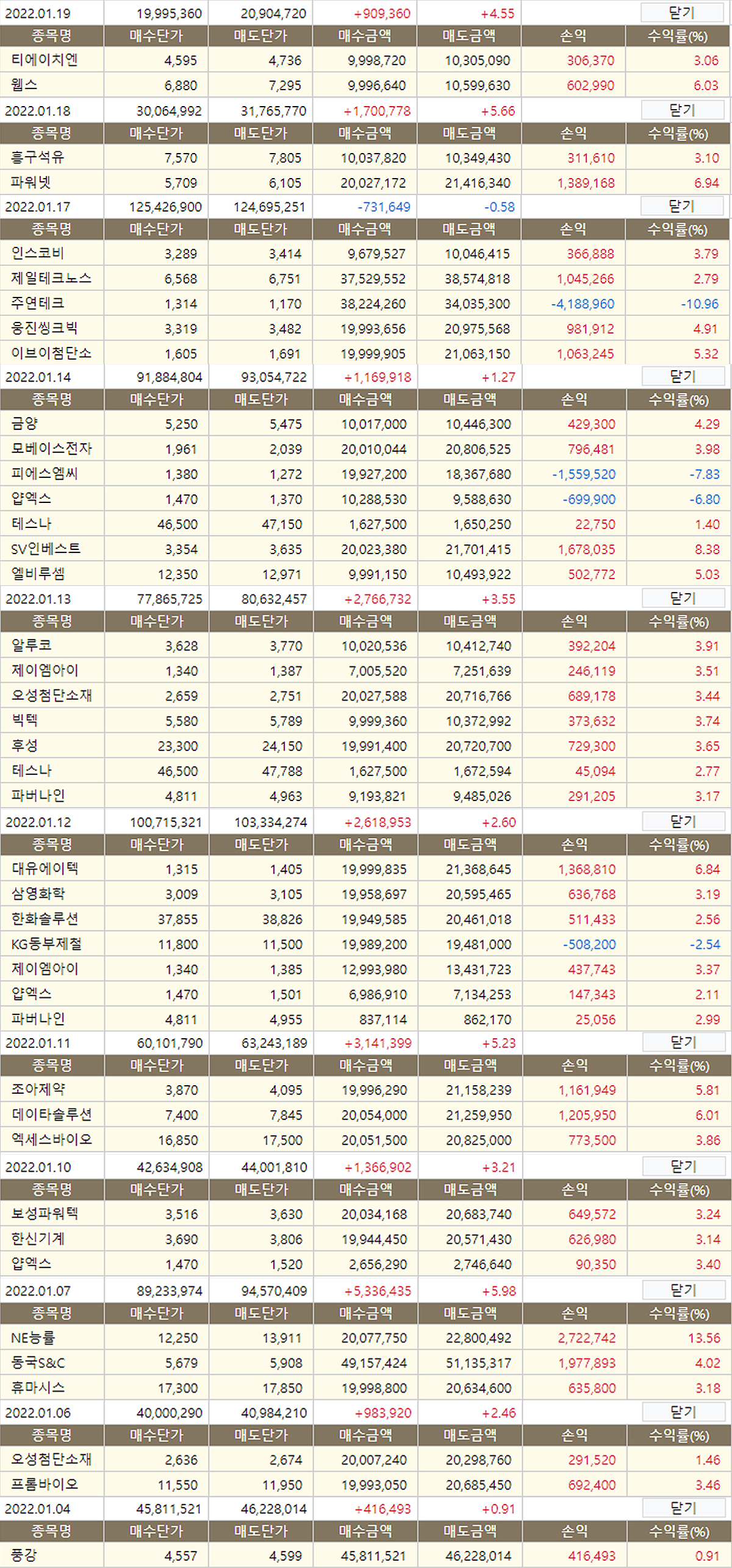Click the 2022.01.19 date cell

coord(38,13)
